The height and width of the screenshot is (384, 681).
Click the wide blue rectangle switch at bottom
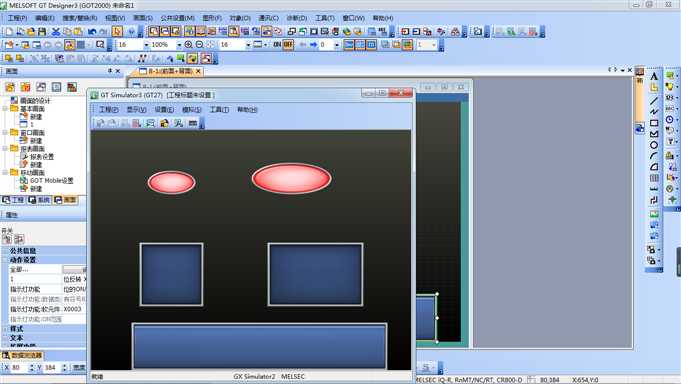[259, 346]
